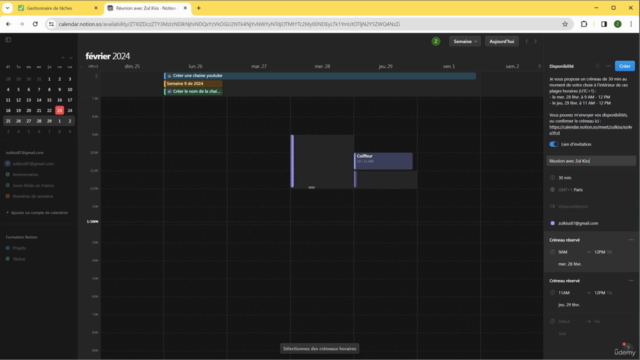Change the 30 min duration option
Image resolution: width=640 pixels, height=360 pixels.
tap(565, 178)
